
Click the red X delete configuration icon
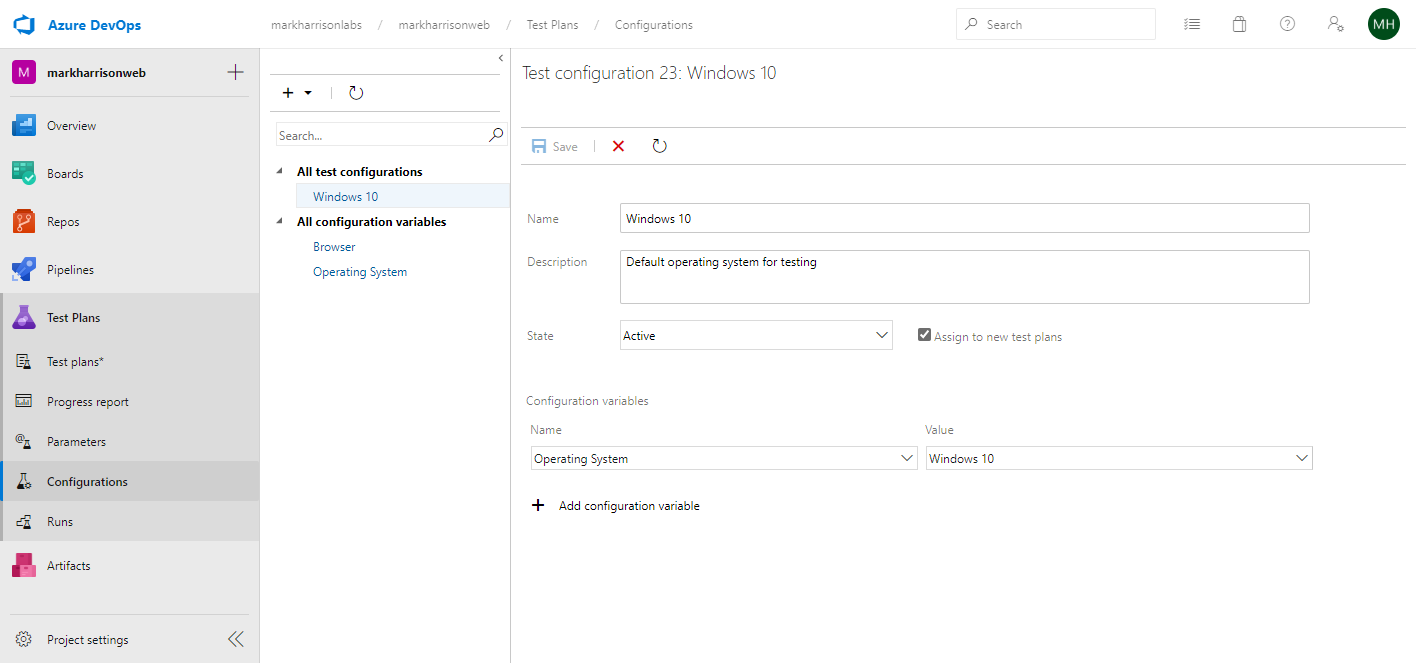618,146
